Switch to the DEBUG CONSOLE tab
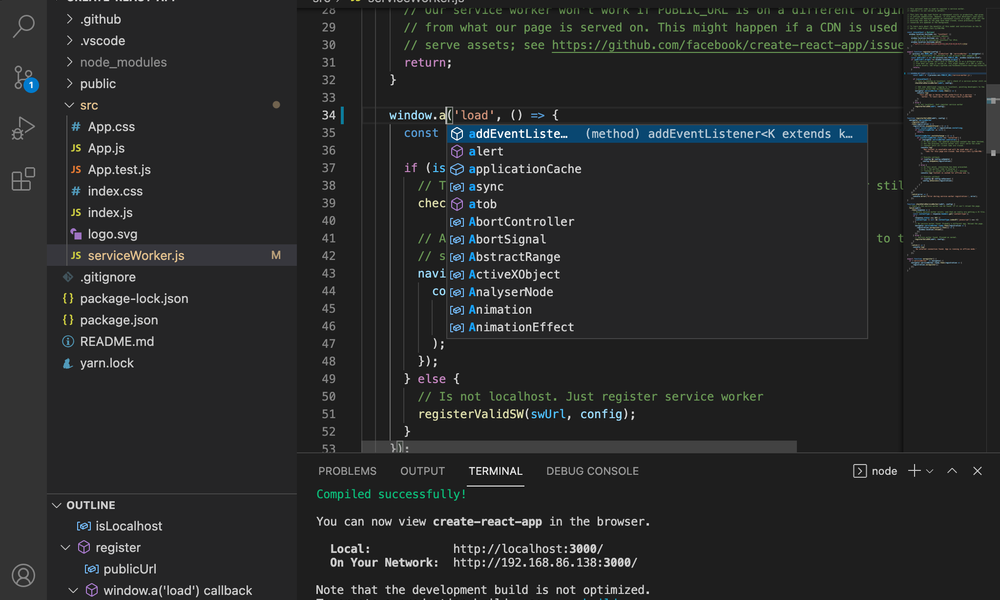The image size is (1000, 600). click(x=592, y=471)
